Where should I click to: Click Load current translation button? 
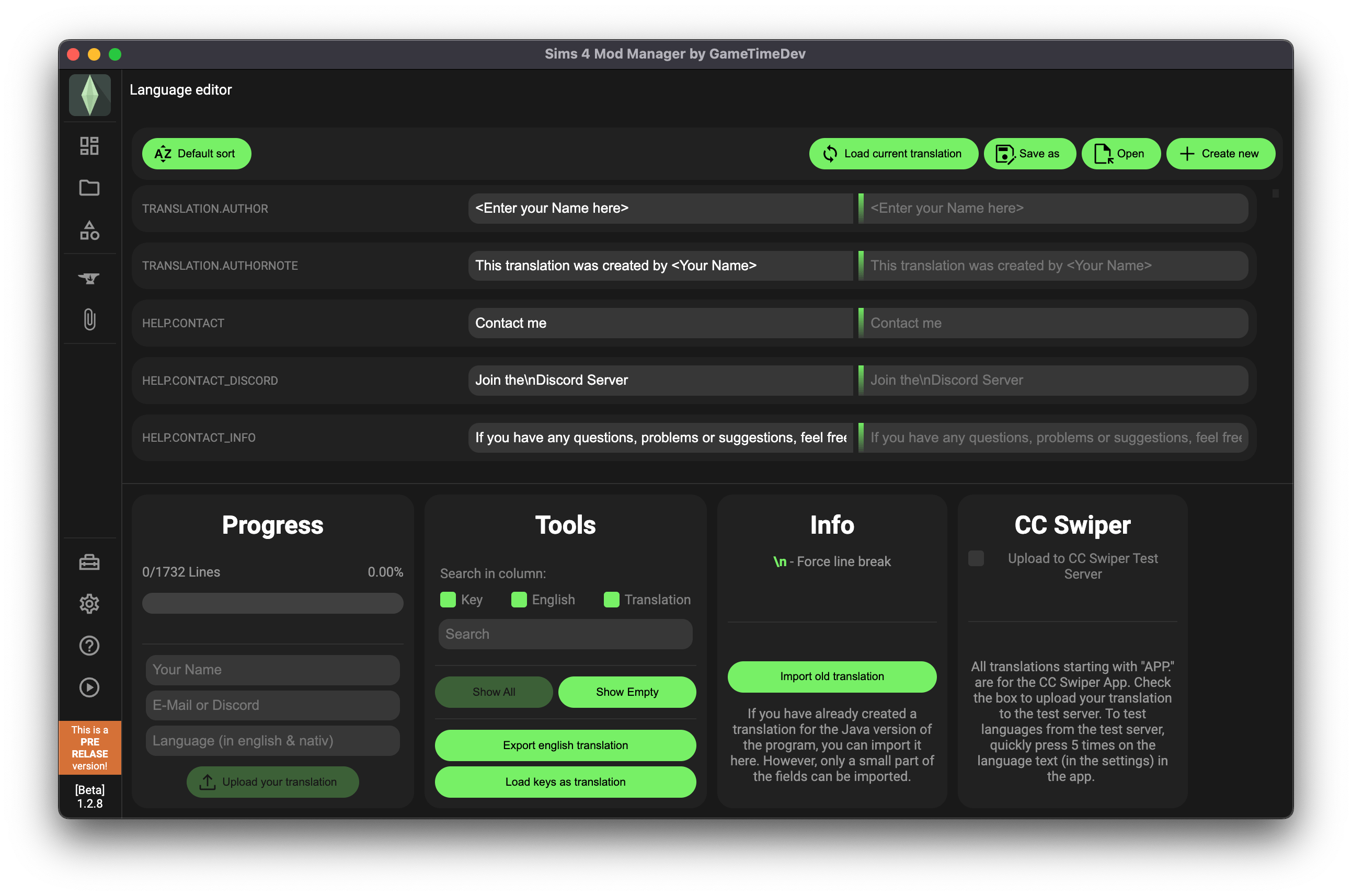tap(893, 154)
